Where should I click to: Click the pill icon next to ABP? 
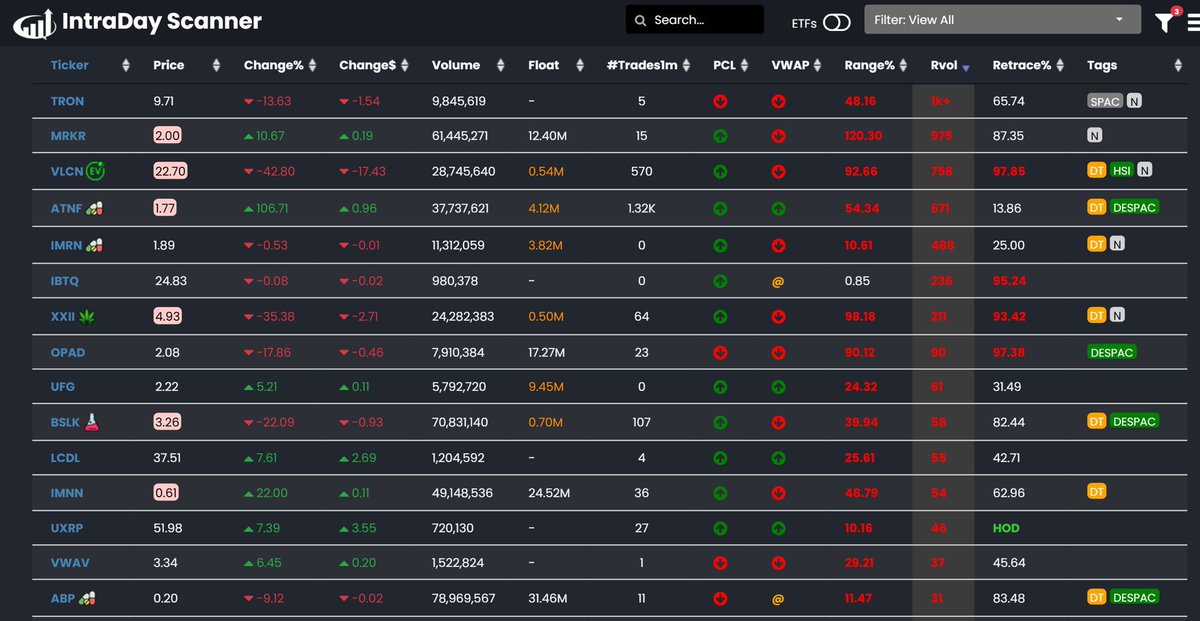pyautogui.click(x=89, y=597)
